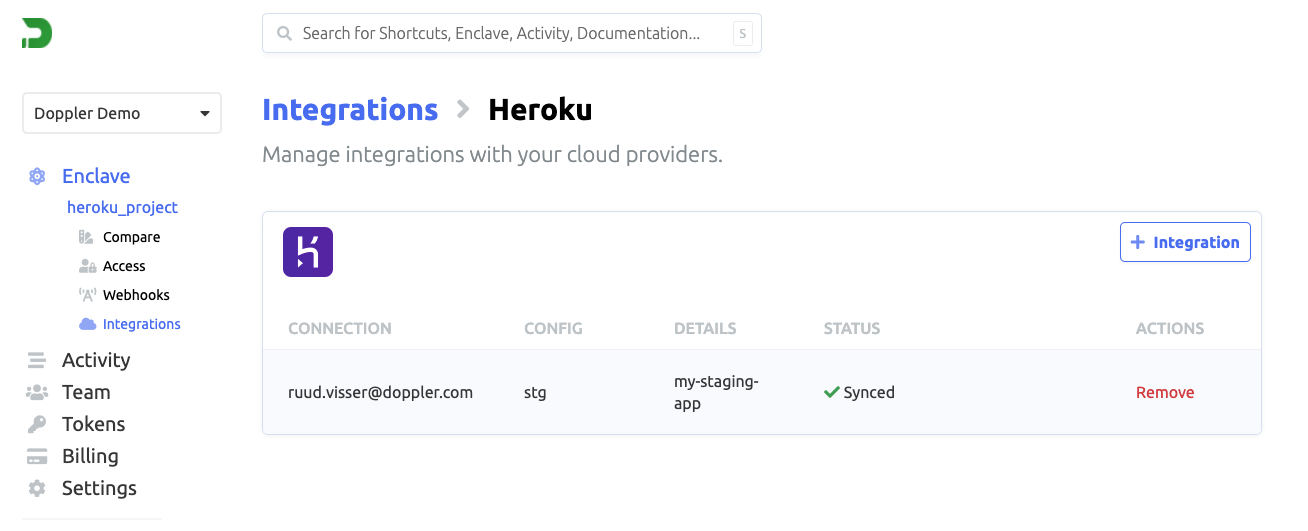Image resolution: width=1308 pixels, height=531 pixels.
Task: Open the Tokens section
Action: (x=93, y=424)
